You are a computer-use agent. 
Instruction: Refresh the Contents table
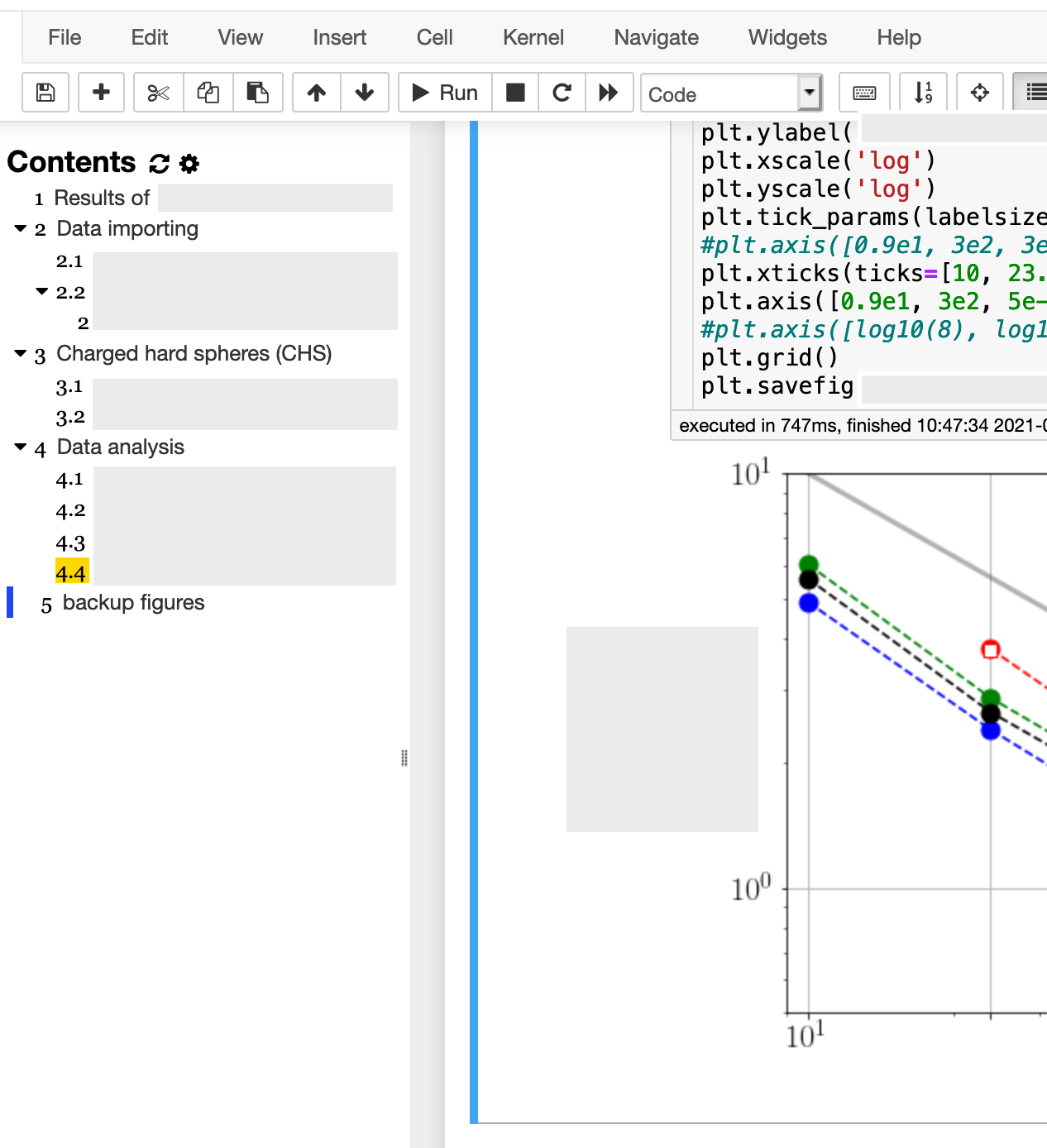[157, 163]
